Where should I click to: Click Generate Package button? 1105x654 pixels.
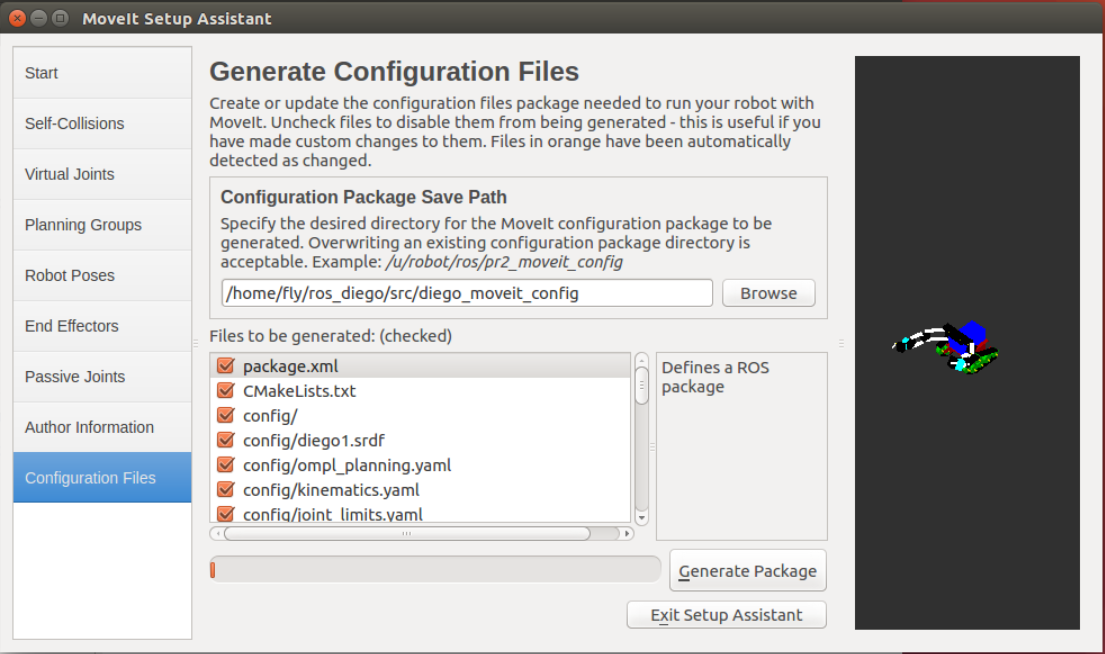click(x=748, y=571)
